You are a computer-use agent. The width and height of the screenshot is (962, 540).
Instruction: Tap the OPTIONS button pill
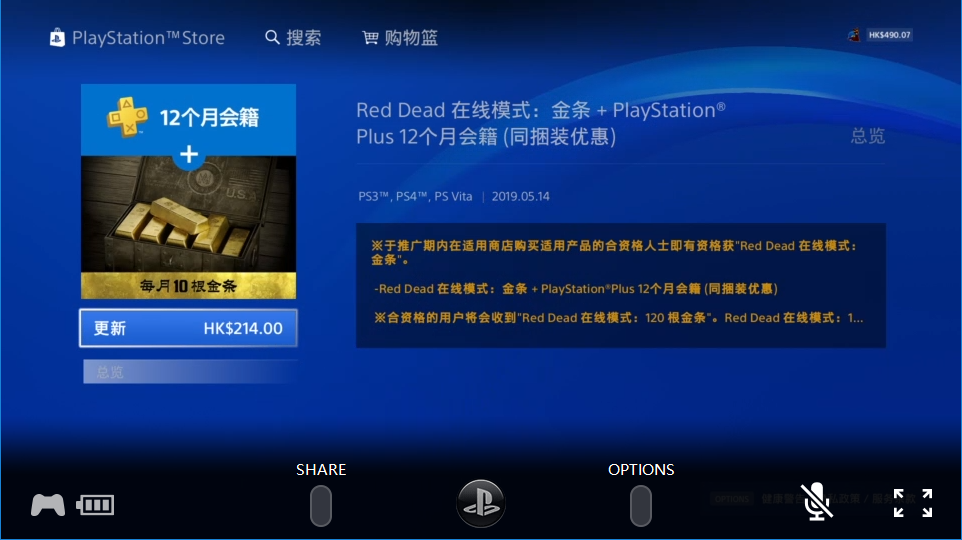pos(641,506)
